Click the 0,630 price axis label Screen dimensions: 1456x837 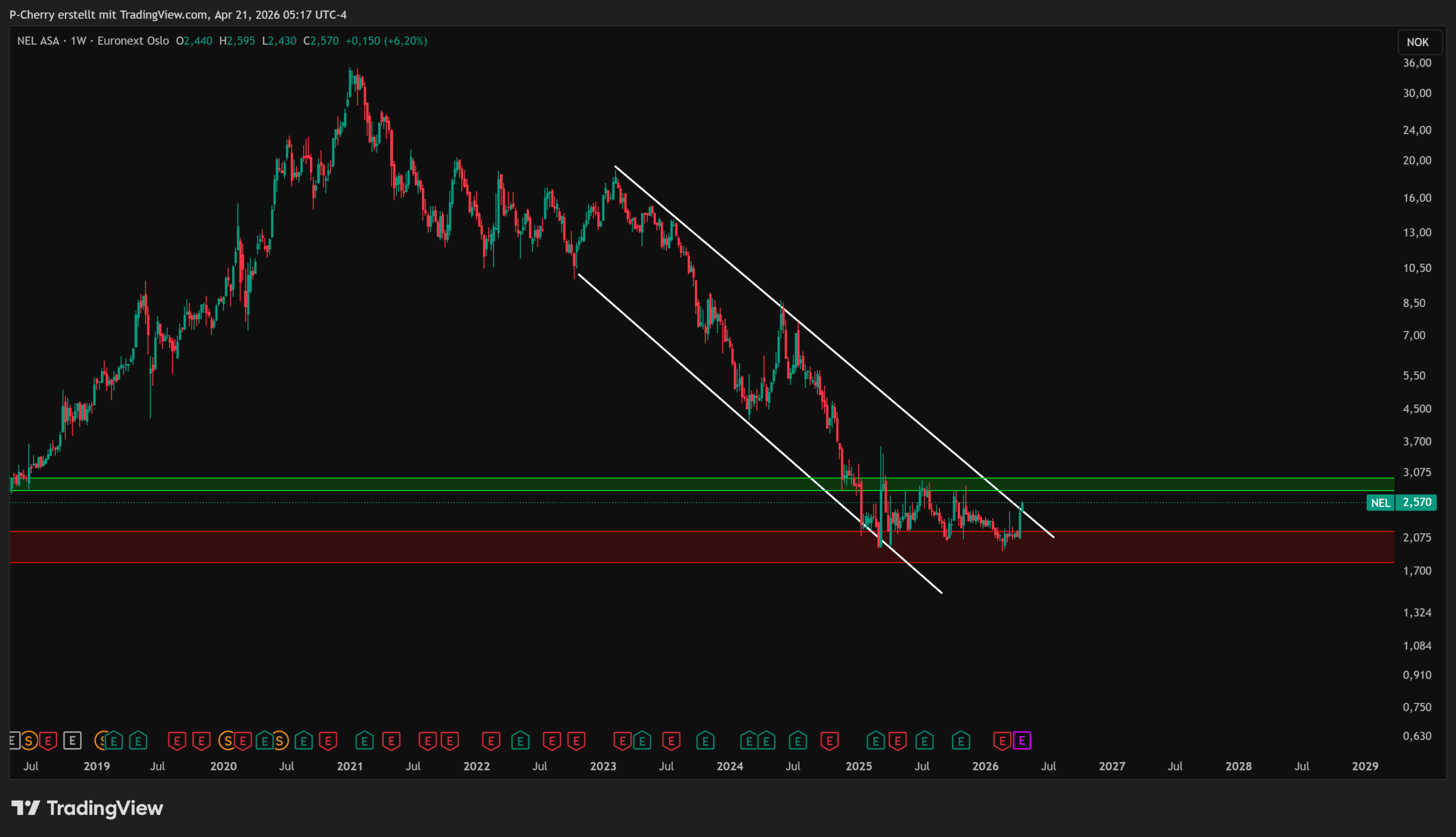1417,736
